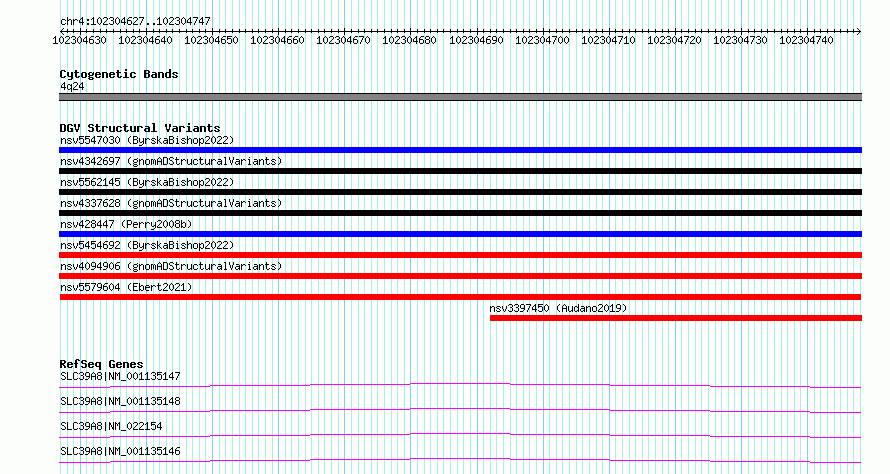Screen dimensions: 890x474
Task: Open variant nsv428447 (Perry2008b) label
Action: tap(126, 224)
